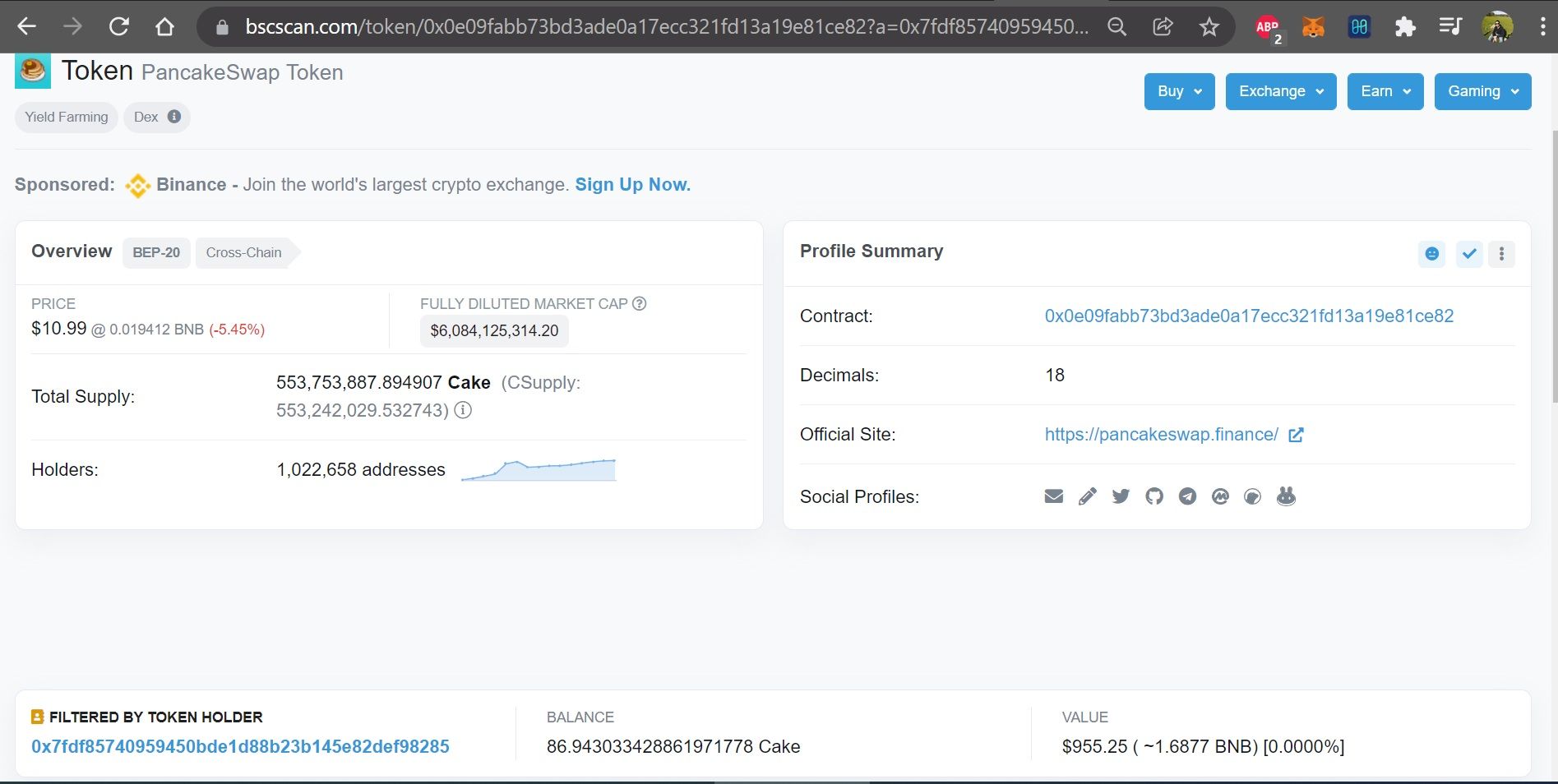The image size is (1558, 784).
Task: Click the blog pencil social icon
Action: click(x=1088, y=496)
